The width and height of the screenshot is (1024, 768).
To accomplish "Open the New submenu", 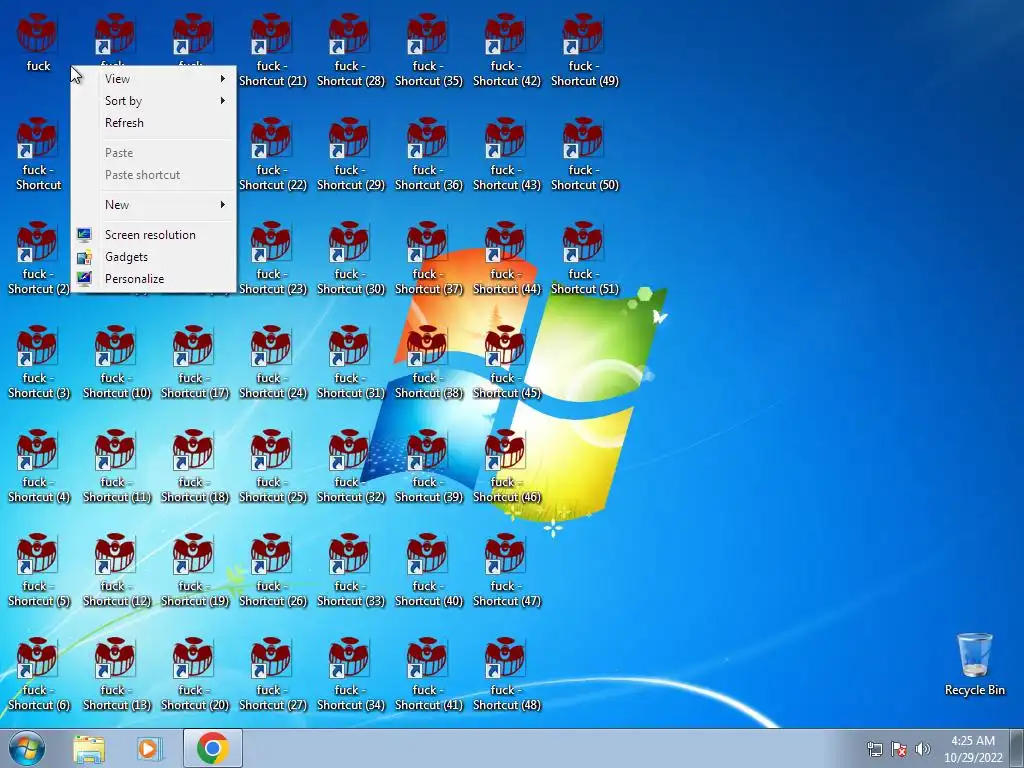I will 153,205.
